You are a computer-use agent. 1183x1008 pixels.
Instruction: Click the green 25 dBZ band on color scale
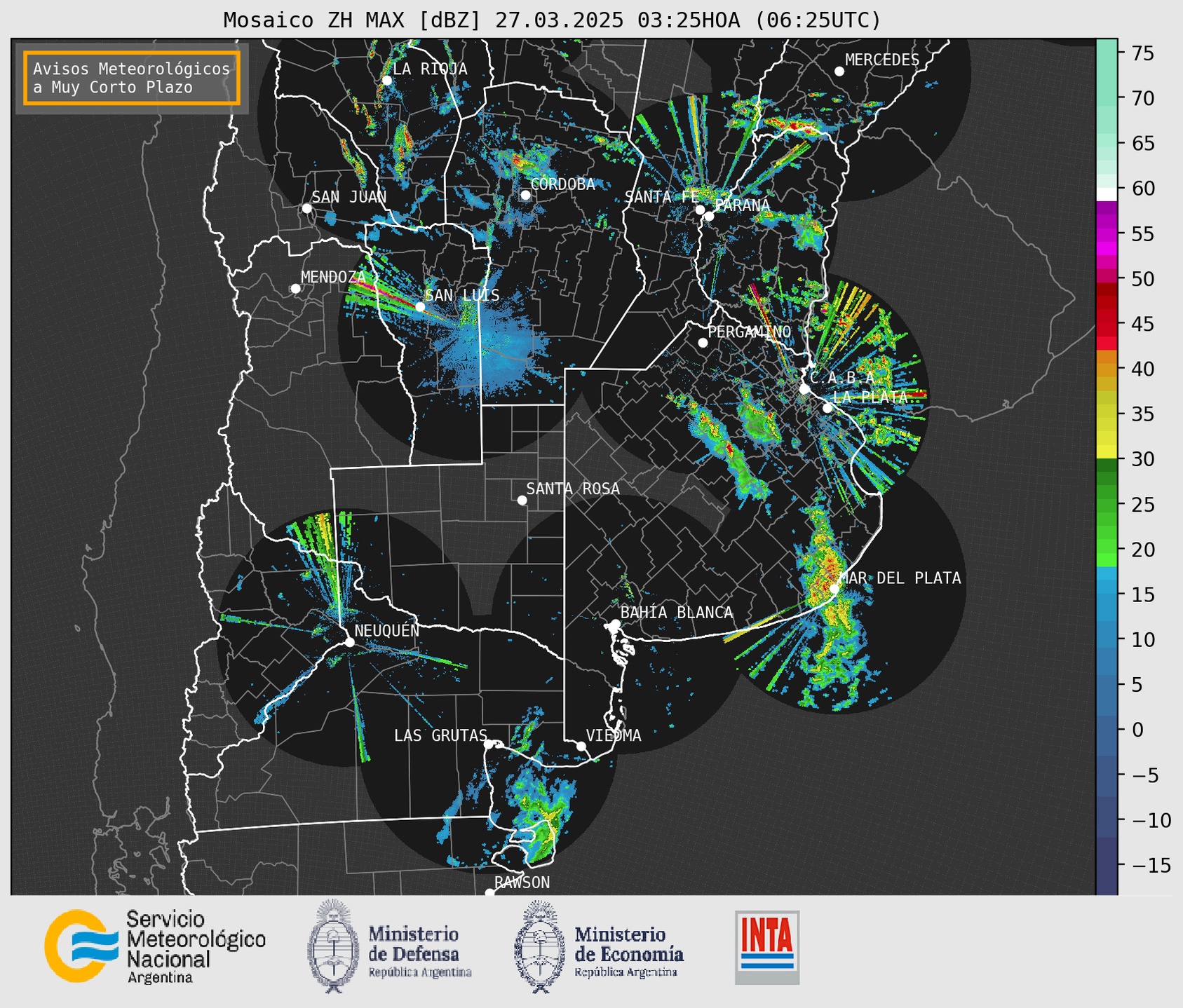1107,505
